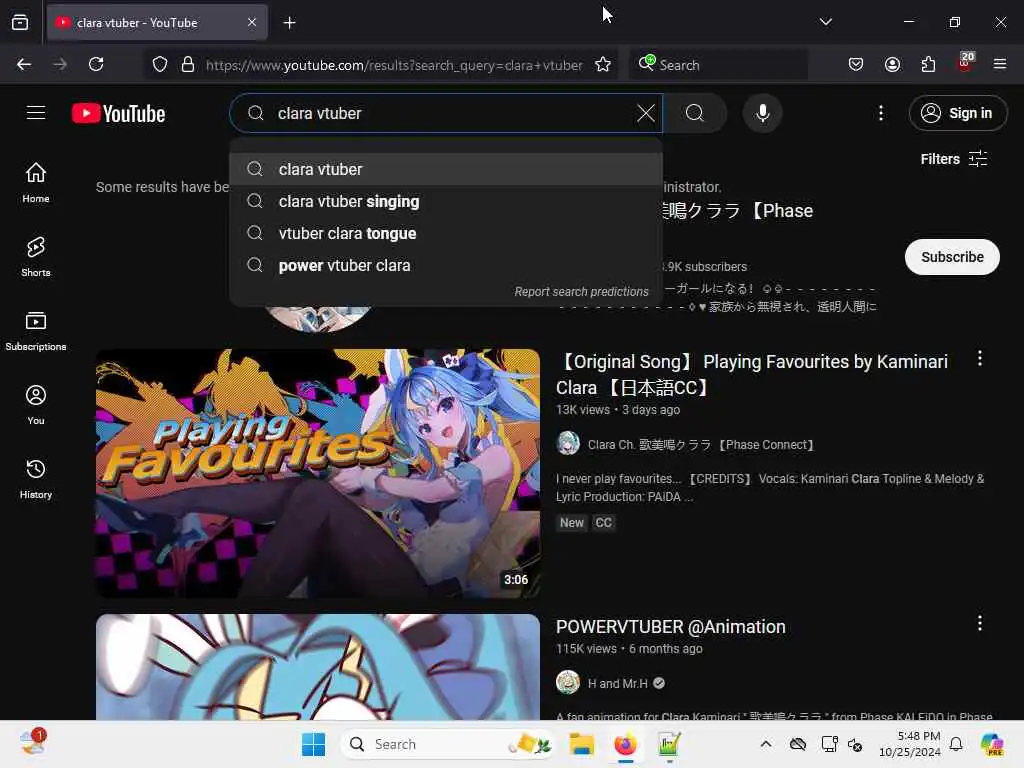Open Playing Favourites video thumbnail
The height and width of the screenshot is (768, 1024).
click(318, 473)
